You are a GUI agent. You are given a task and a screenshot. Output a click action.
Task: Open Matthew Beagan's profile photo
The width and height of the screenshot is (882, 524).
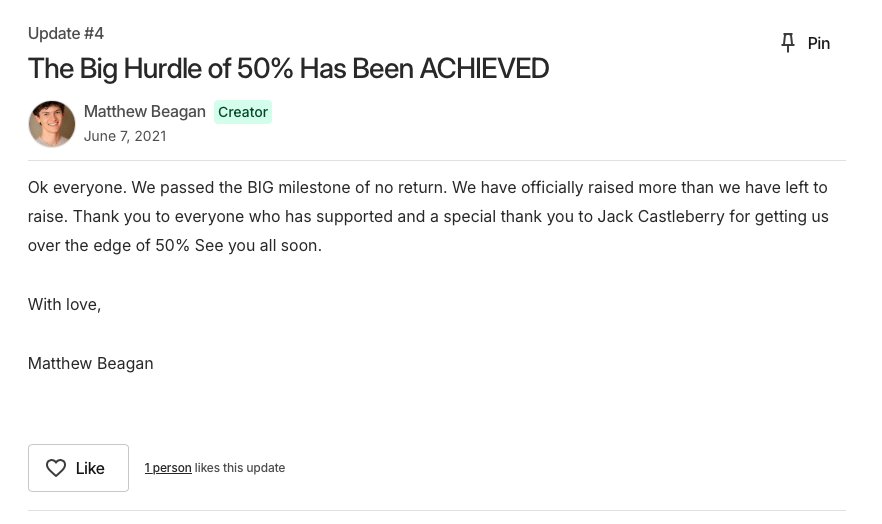coord(52,124)
